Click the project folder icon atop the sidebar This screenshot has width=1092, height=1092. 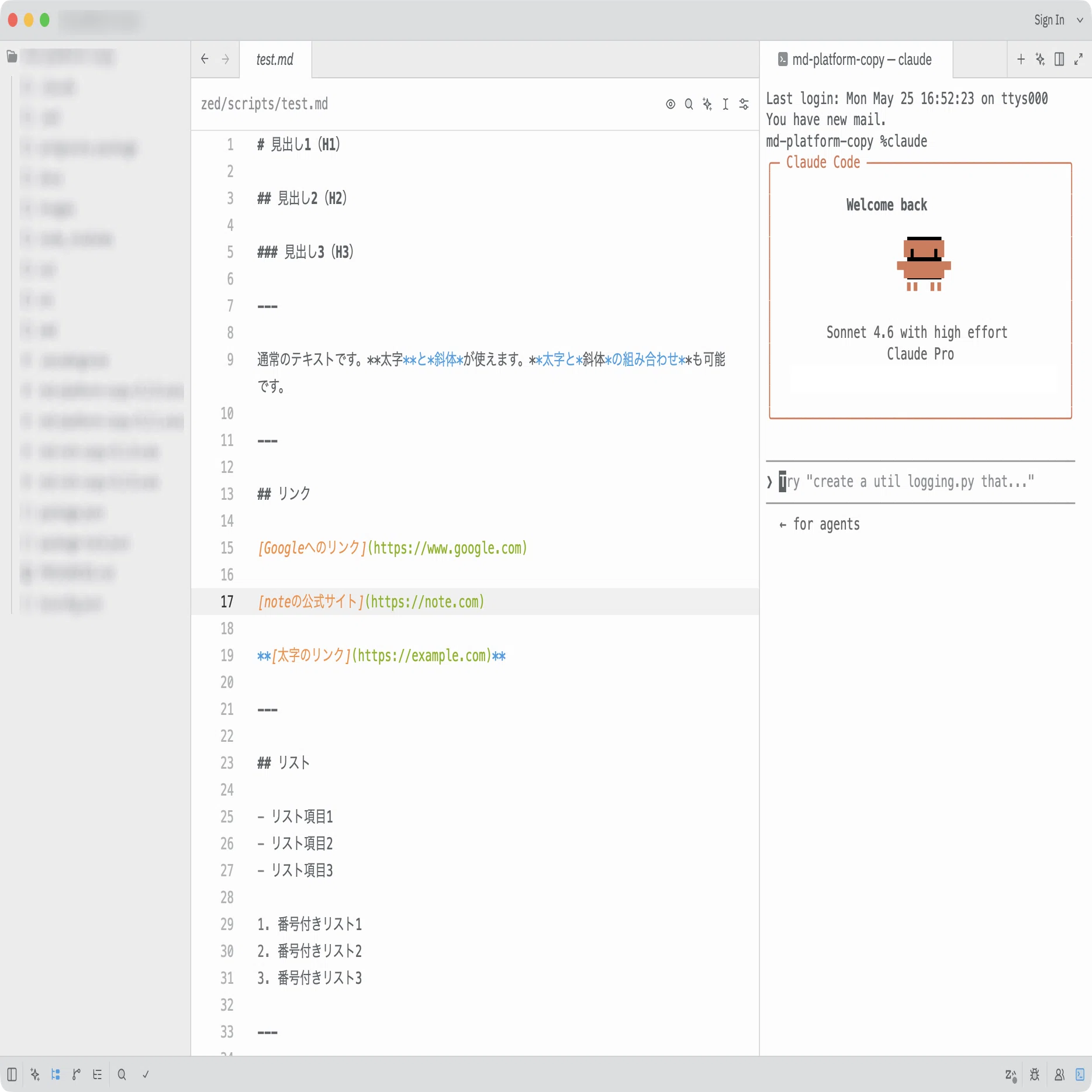[x=12, y=57]
